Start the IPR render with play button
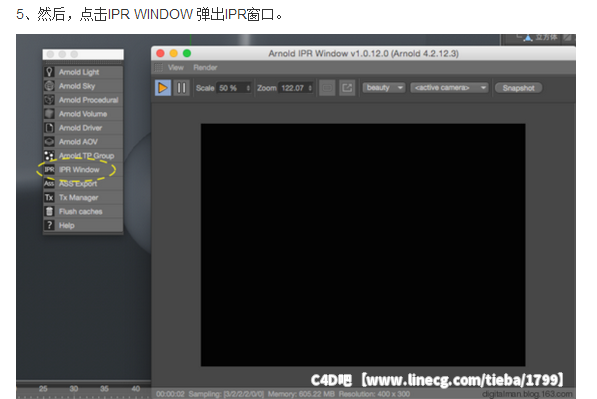Viewport: 597px width, 399px height. pyautogui.click(x=163, y=88)
